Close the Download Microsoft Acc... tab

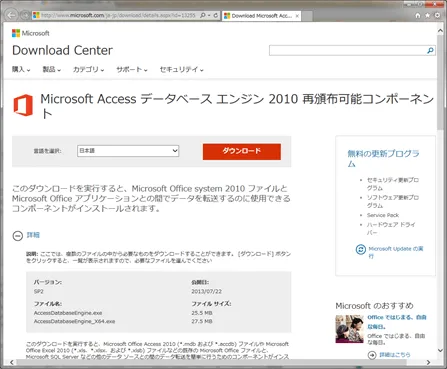[x=297, y=16]
